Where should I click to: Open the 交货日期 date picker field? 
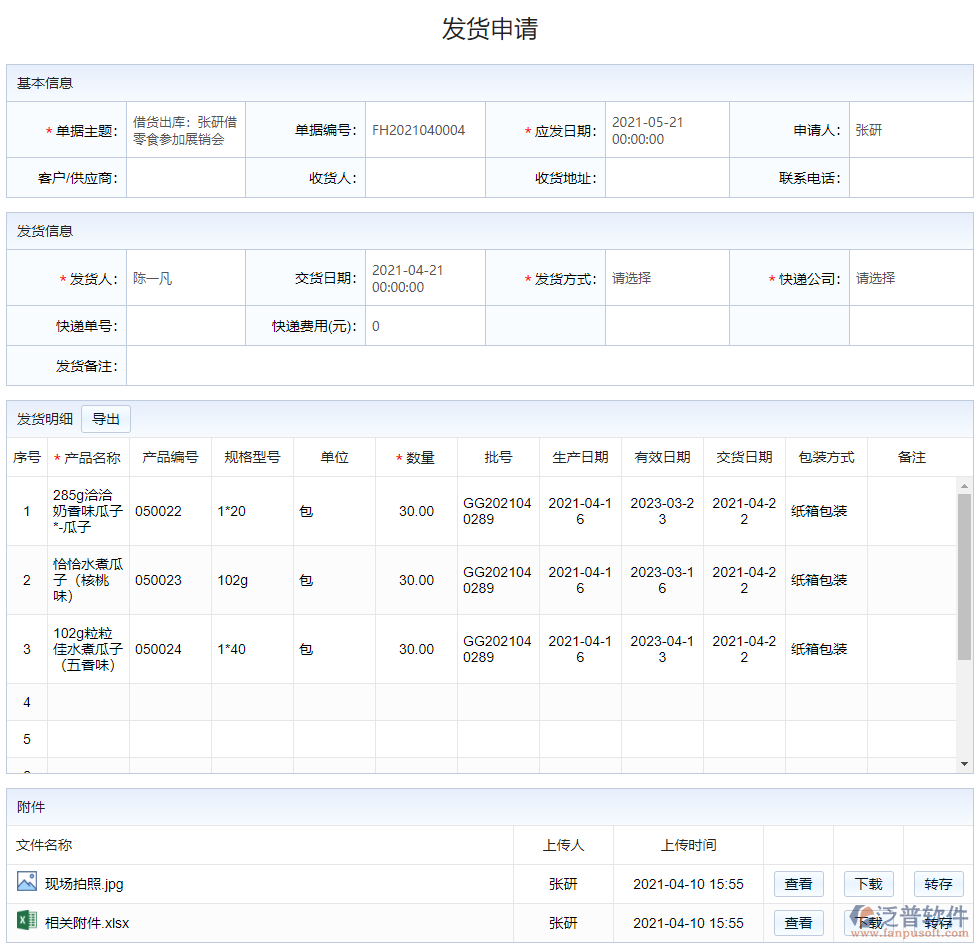pos(424,278)
